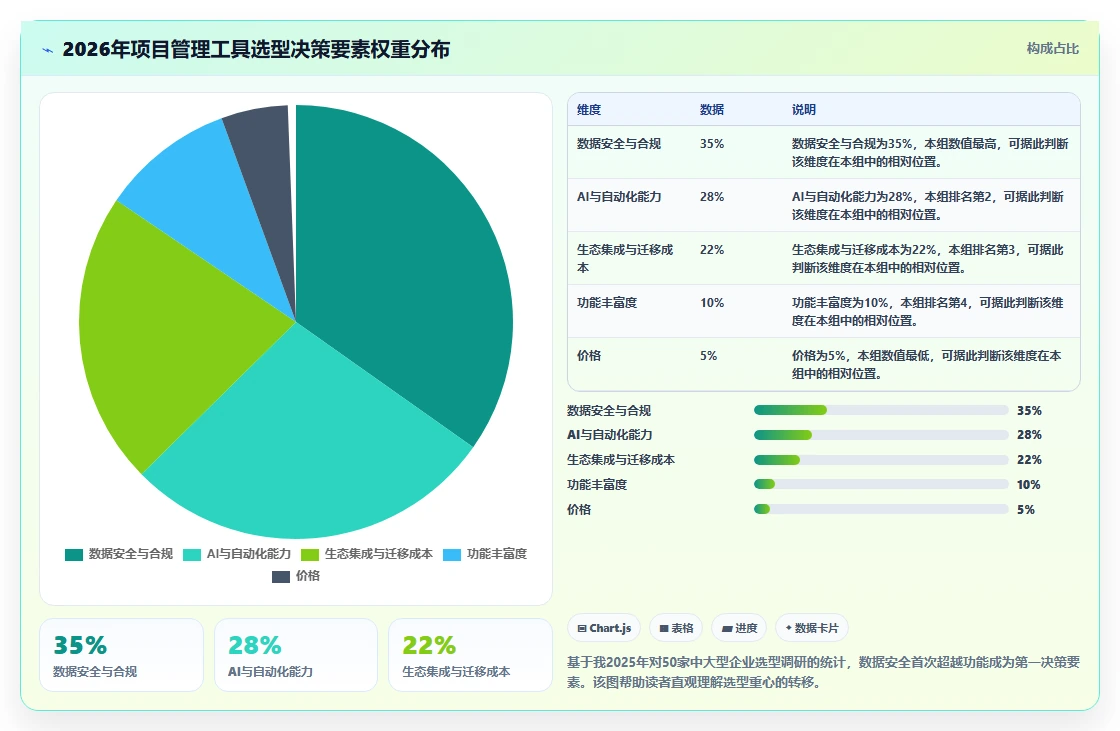
Task: Click the 35% value in table
Action: point(711,144)
